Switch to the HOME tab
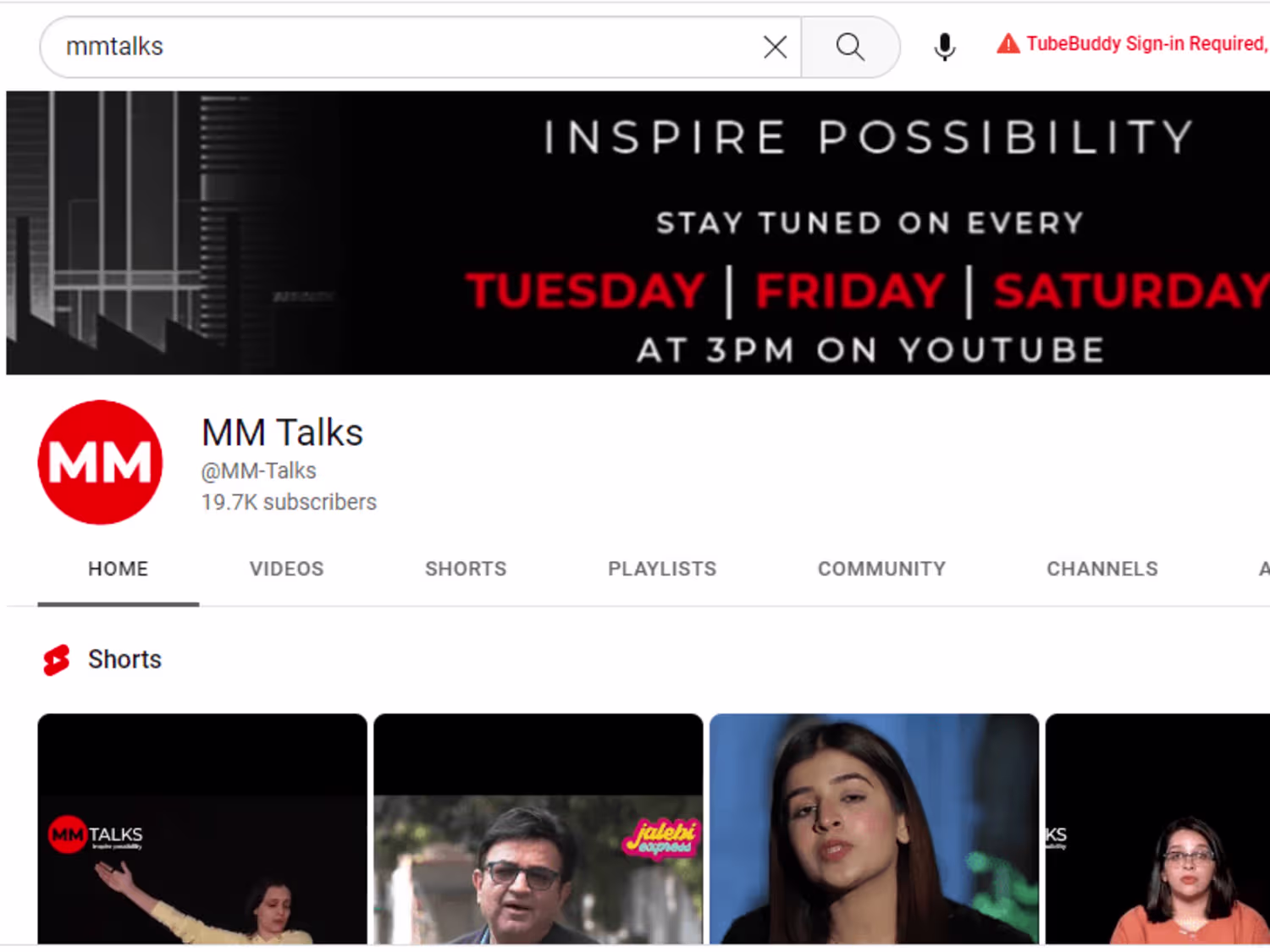Screen dimensions: 1270x952 119,569
